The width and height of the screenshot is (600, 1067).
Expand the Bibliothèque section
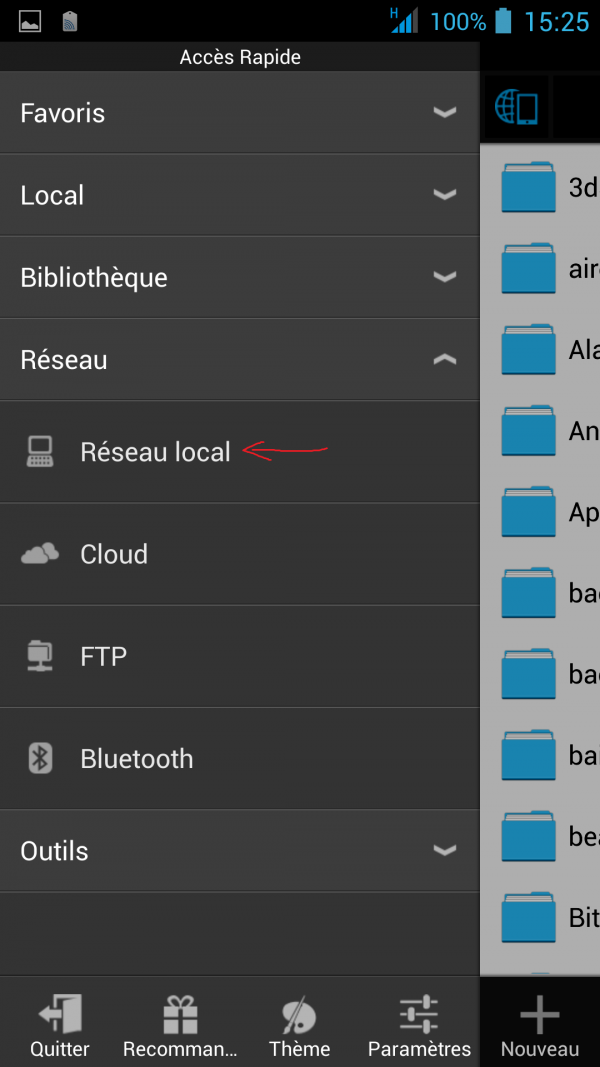coord(240,276)
